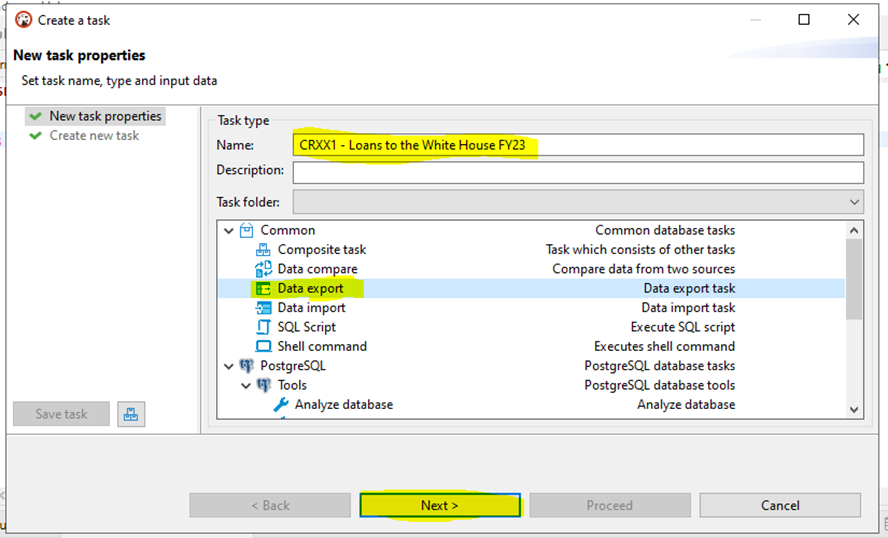
Task: Click into the Name input field
Action: click(x=578, y=145)
